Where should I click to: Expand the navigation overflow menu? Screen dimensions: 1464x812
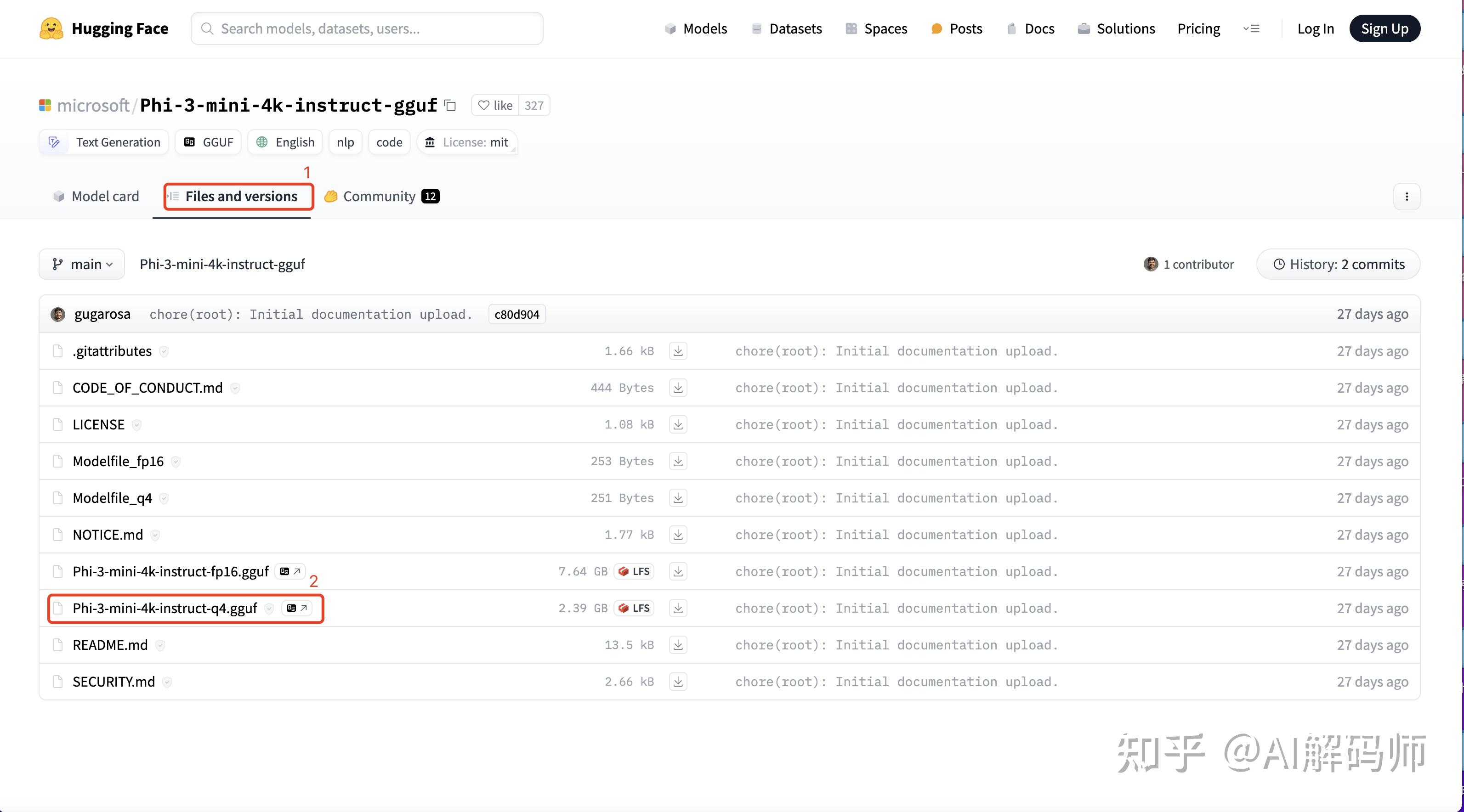[1251, 28]
